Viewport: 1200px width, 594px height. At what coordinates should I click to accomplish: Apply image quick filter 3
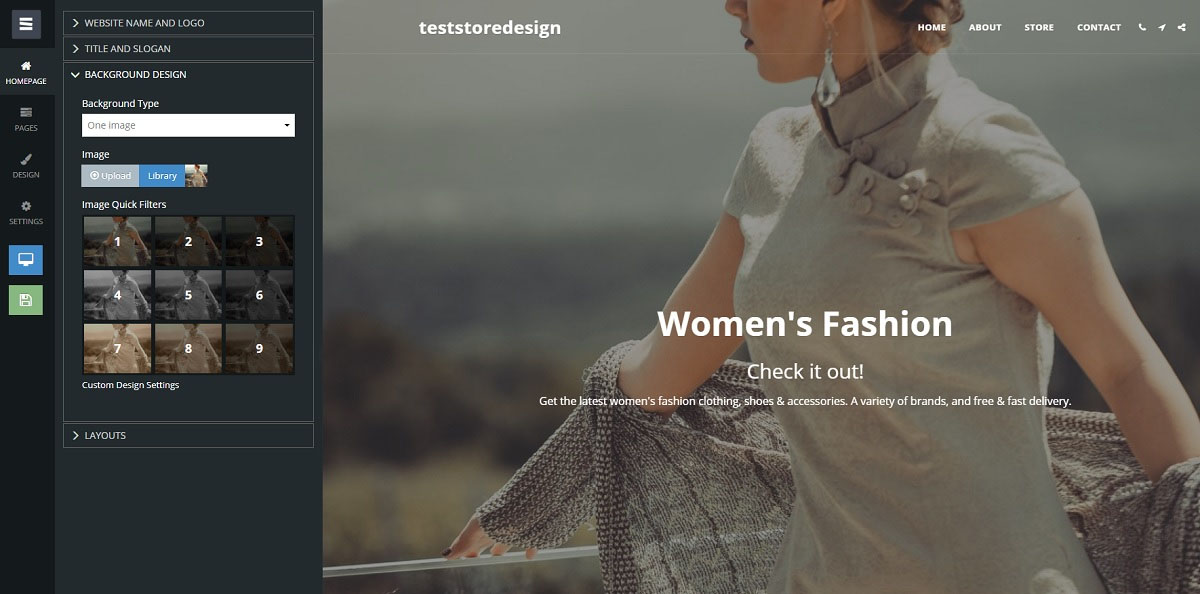click(259, 242)
